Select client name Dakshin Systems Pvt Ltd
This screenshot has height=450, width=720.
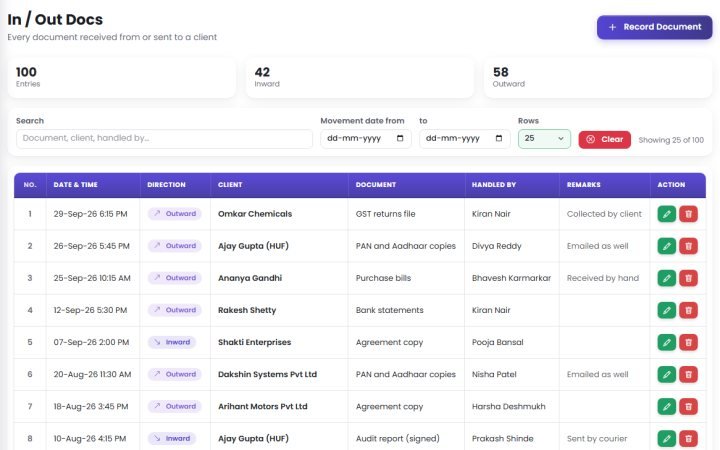pyautogui.click(x=267, y=375)
